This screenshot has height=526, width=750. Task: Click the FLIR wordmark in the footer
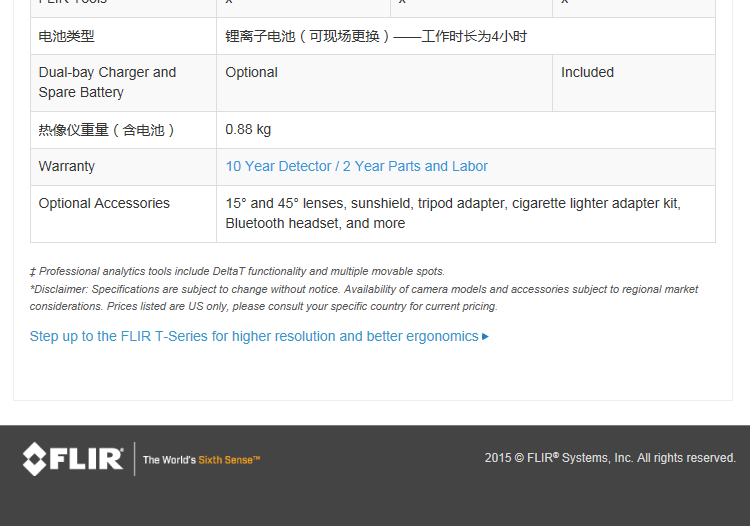coord(86,459)
